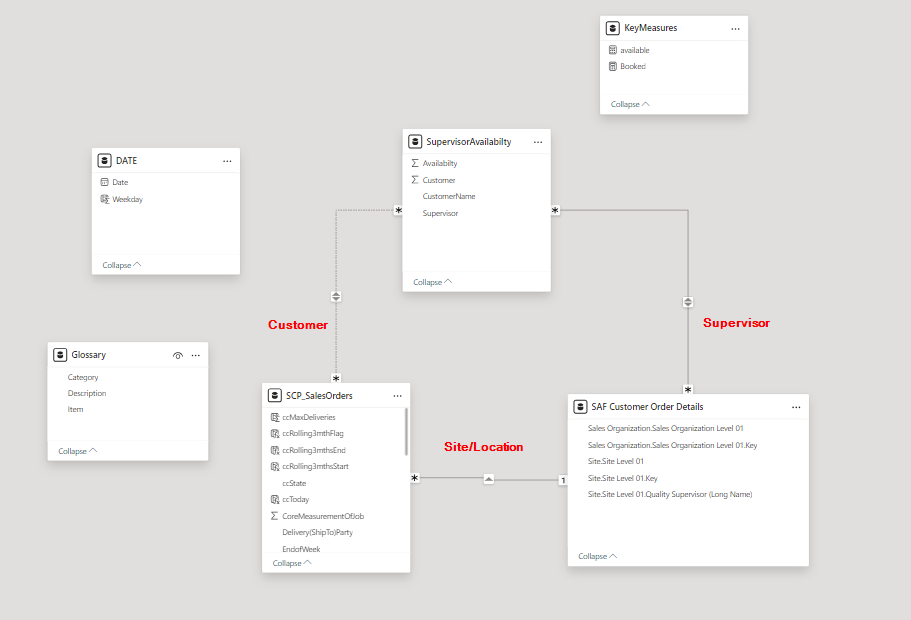Open SAF Customer Order Details options menu
This screenshot has width=911, height=620.
pyautogui.click(x=795, y=407)
